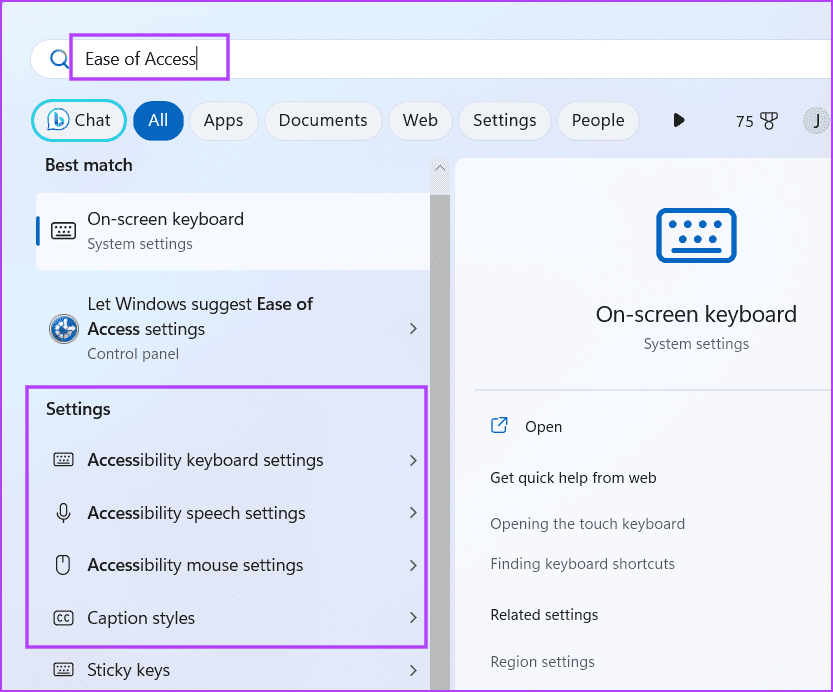Screen dimensions: 833x692
Task: Open Region settings related link
Action: [x=542, y=662]
